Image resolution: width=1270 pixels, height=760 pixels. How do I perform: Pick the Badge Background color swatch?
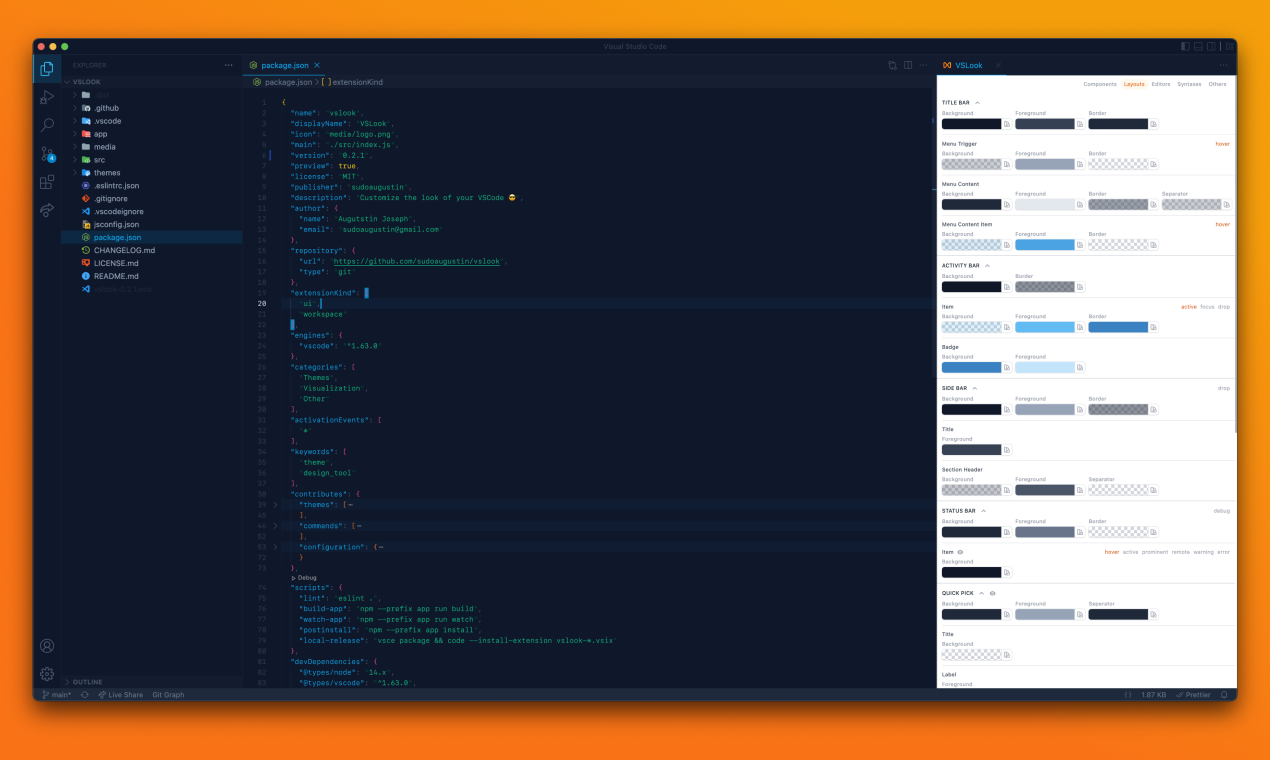click(972, 368)
